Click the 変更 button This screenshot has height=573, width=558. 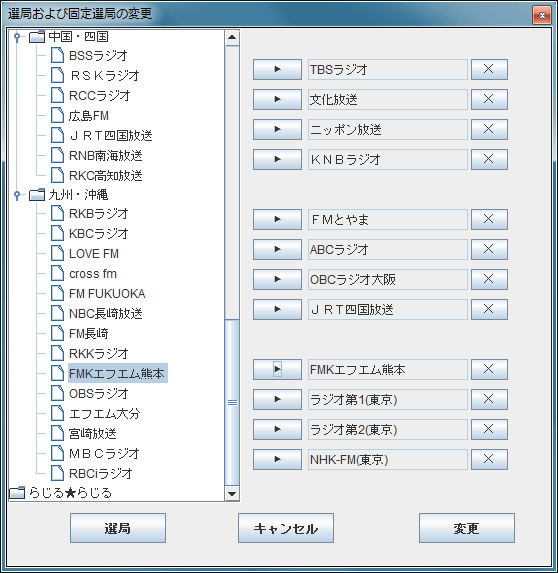[x=467, y=528]
